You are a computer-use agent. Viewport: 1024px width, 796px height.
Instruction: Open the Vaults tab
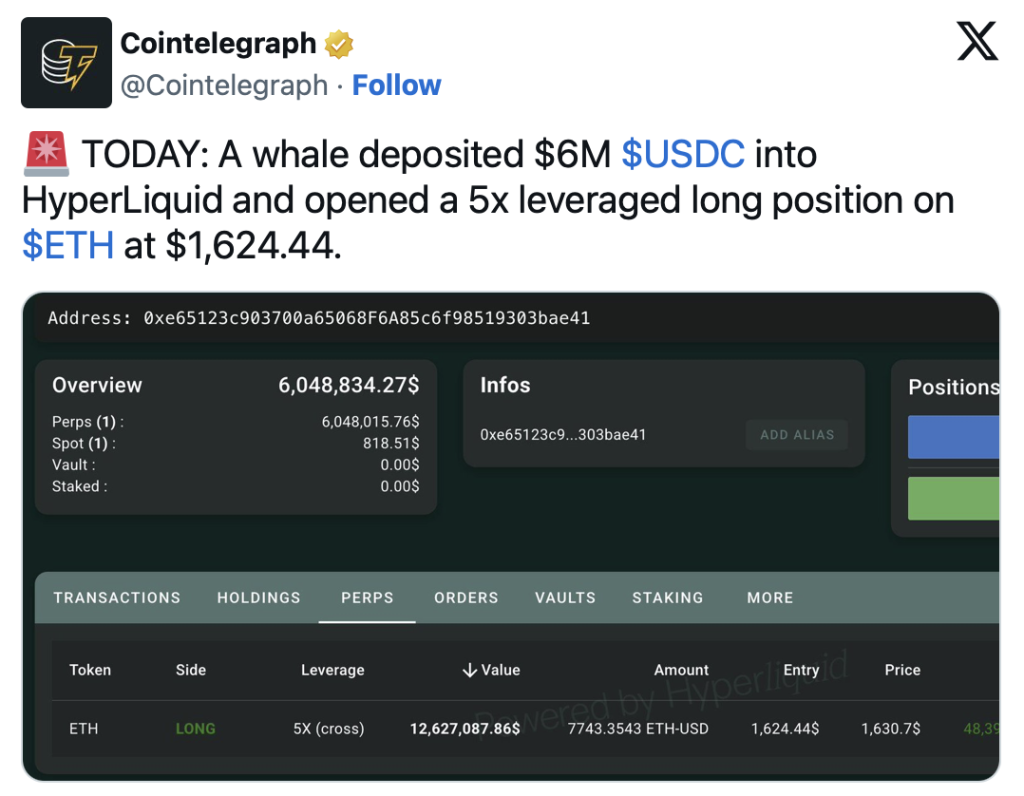point(565,597)
